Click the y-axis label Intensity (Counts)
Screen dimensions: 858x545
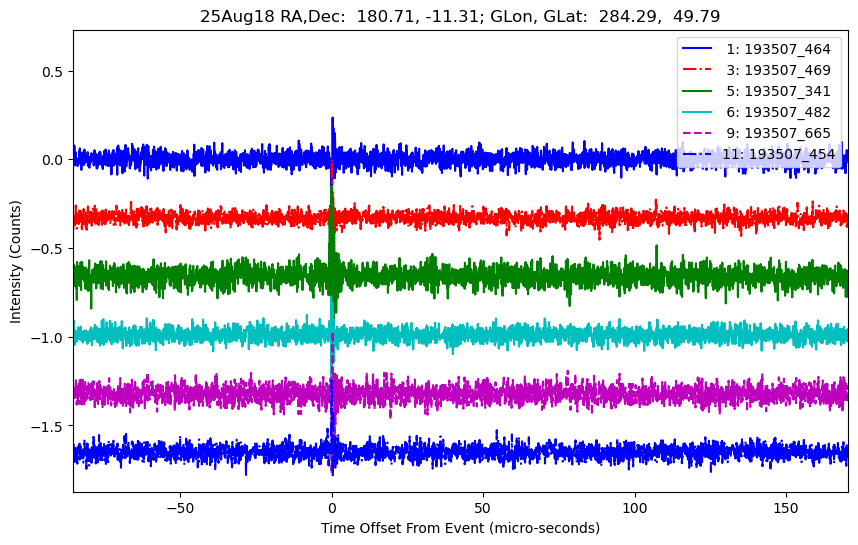(x=15, y=262)
